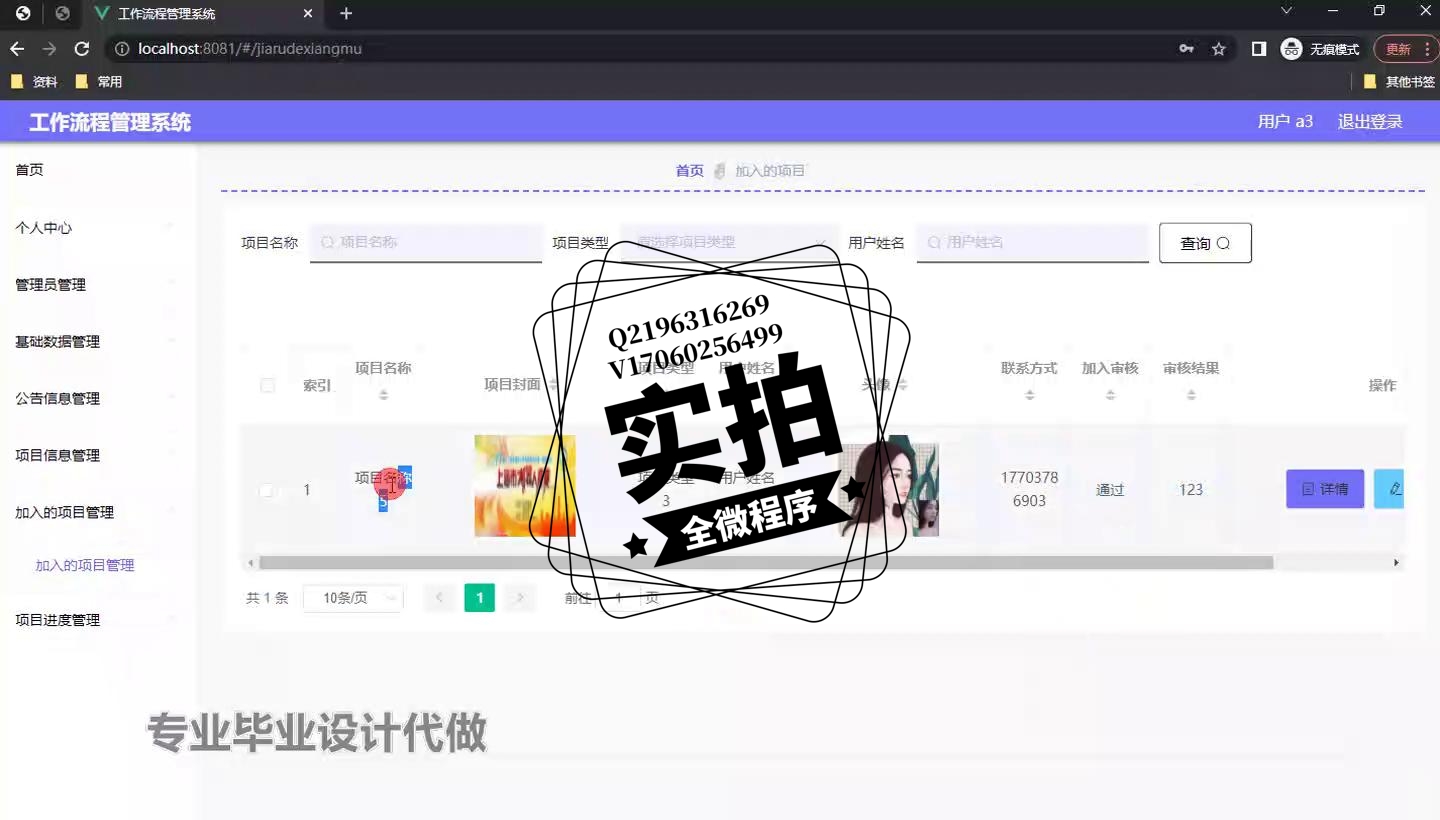Expand 基础数据管理 menu

tap(97, 342)
